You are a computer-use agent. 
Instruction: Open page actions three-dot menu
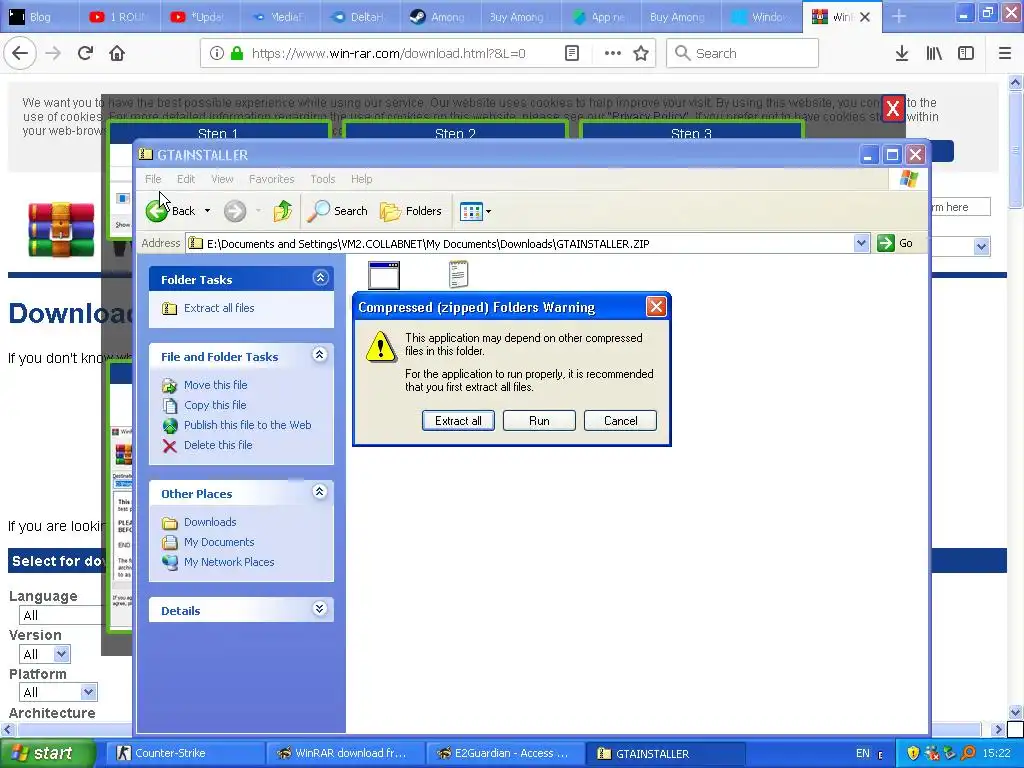[613, 54]
